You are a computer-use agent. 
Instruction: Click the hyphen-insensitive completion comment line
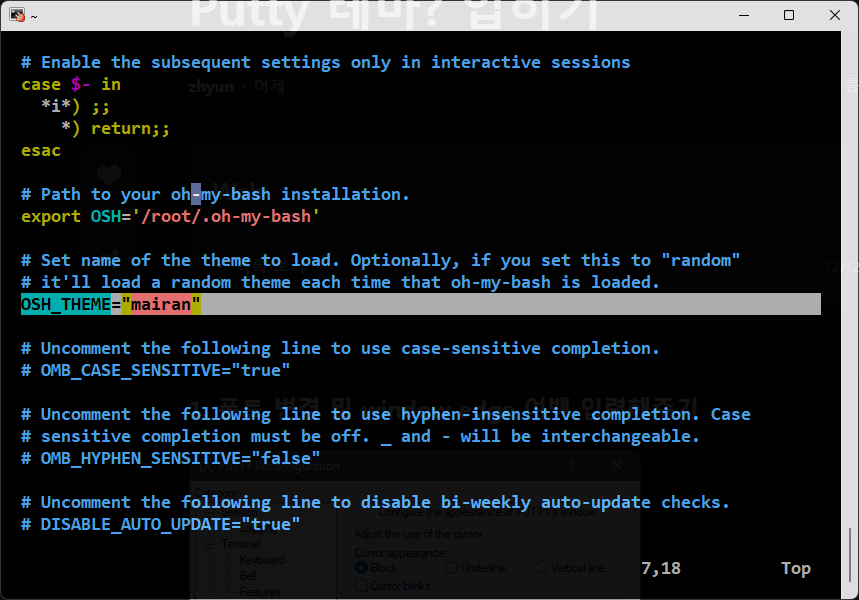click(x=386, y=414)
